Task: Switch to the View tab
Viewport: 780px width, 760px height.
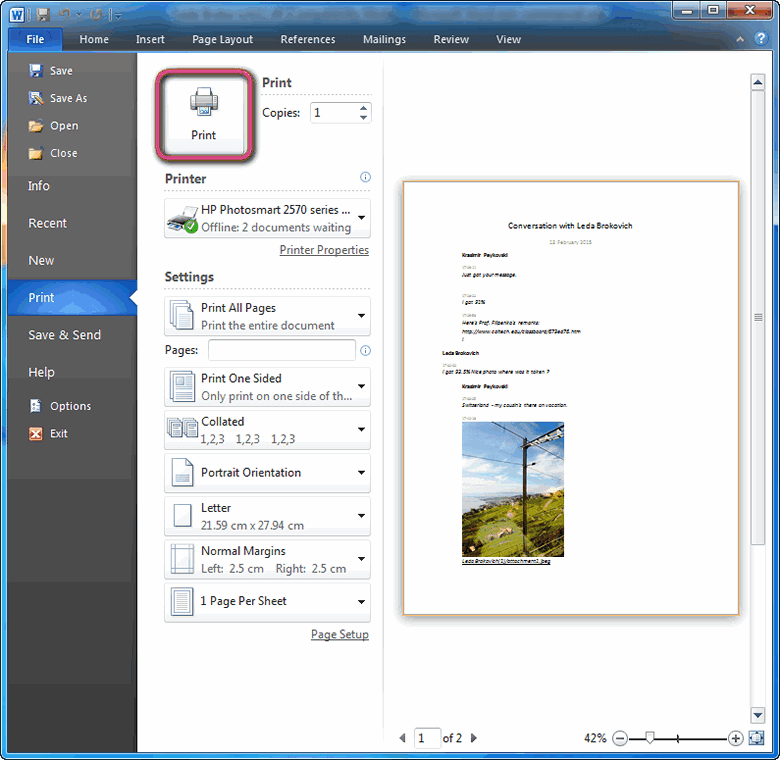Action: tap(508, 39)
